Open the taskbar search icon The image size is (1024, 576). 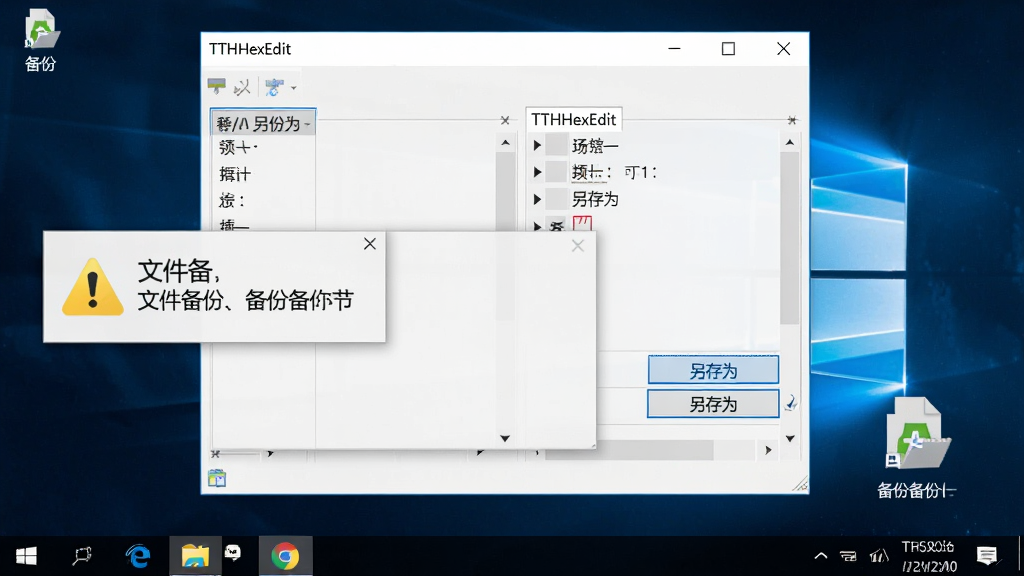coord(82,556)
